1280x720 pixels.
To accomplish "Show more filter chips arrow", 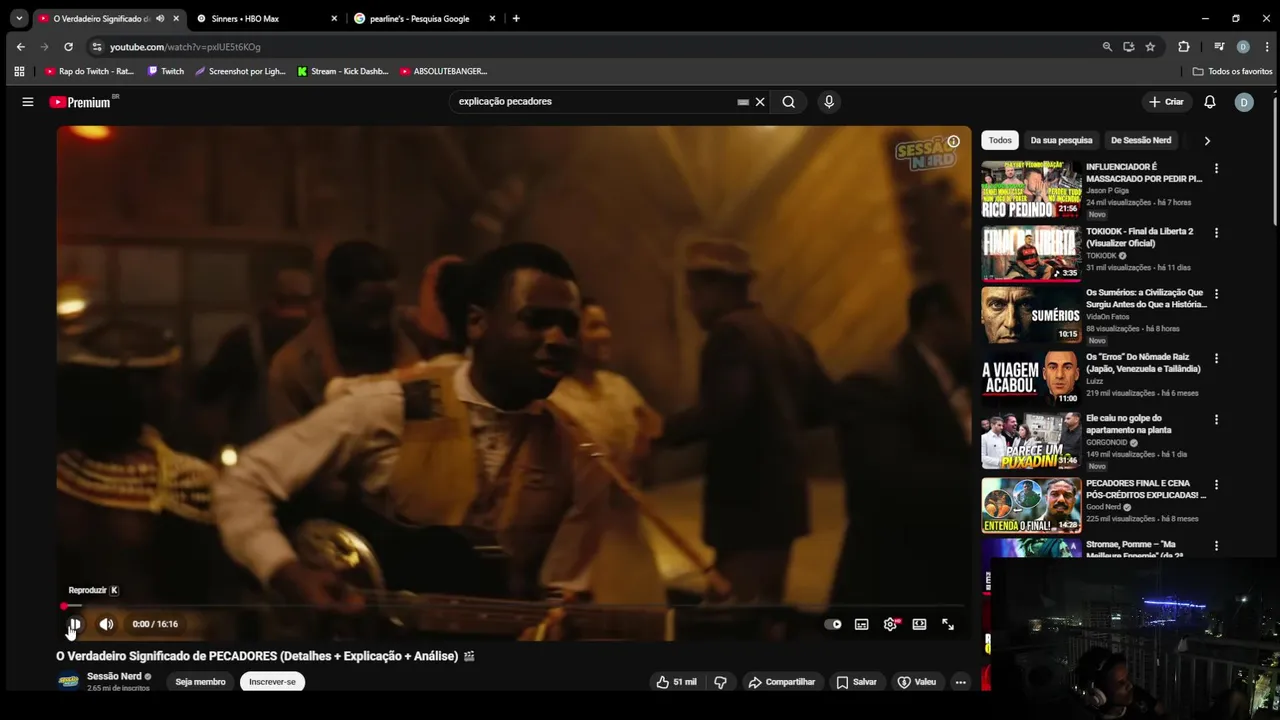I will [1207, 141].
